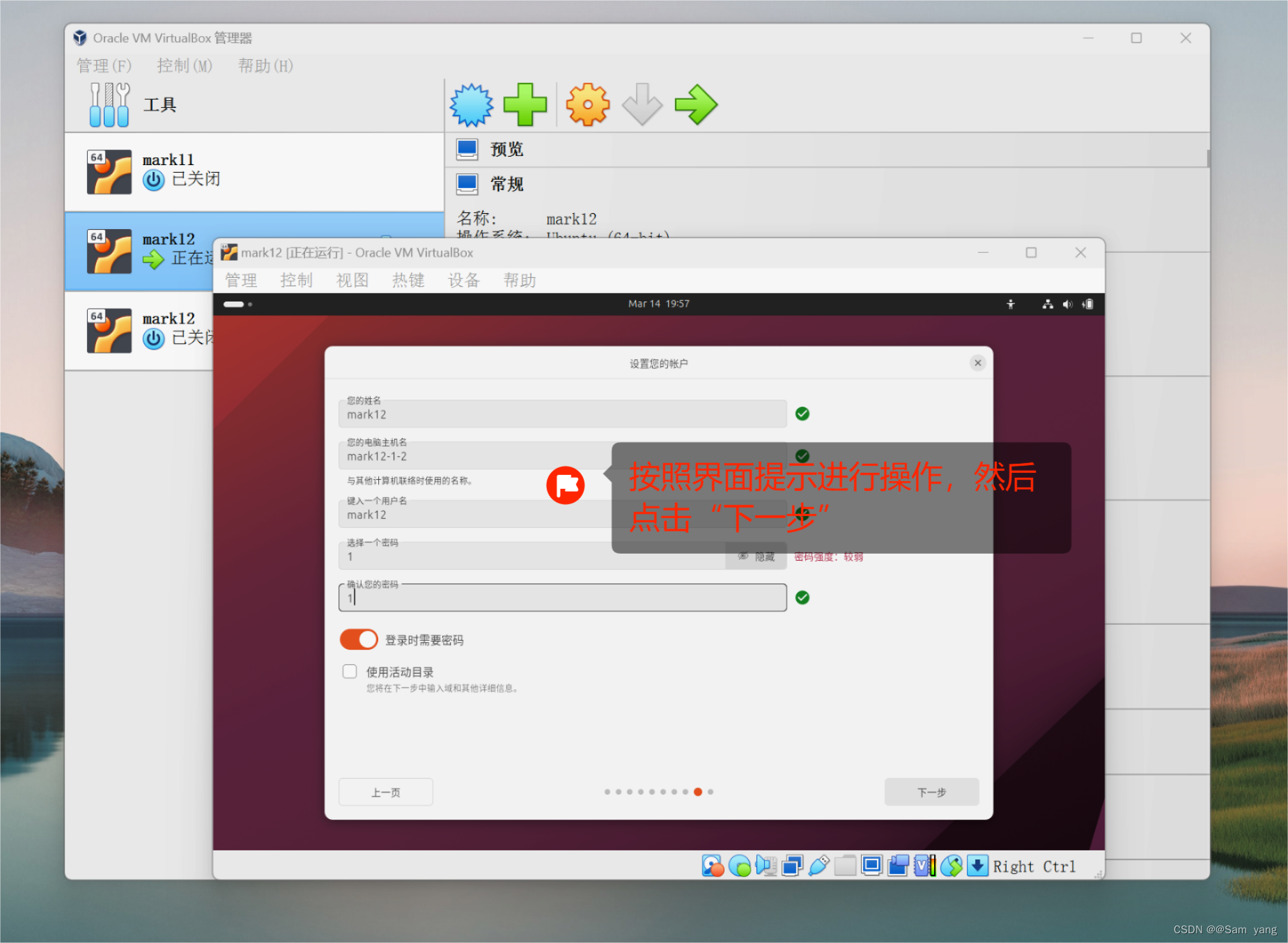Click the 确认您的密码 input field
1288x943 pixels.
562,598
